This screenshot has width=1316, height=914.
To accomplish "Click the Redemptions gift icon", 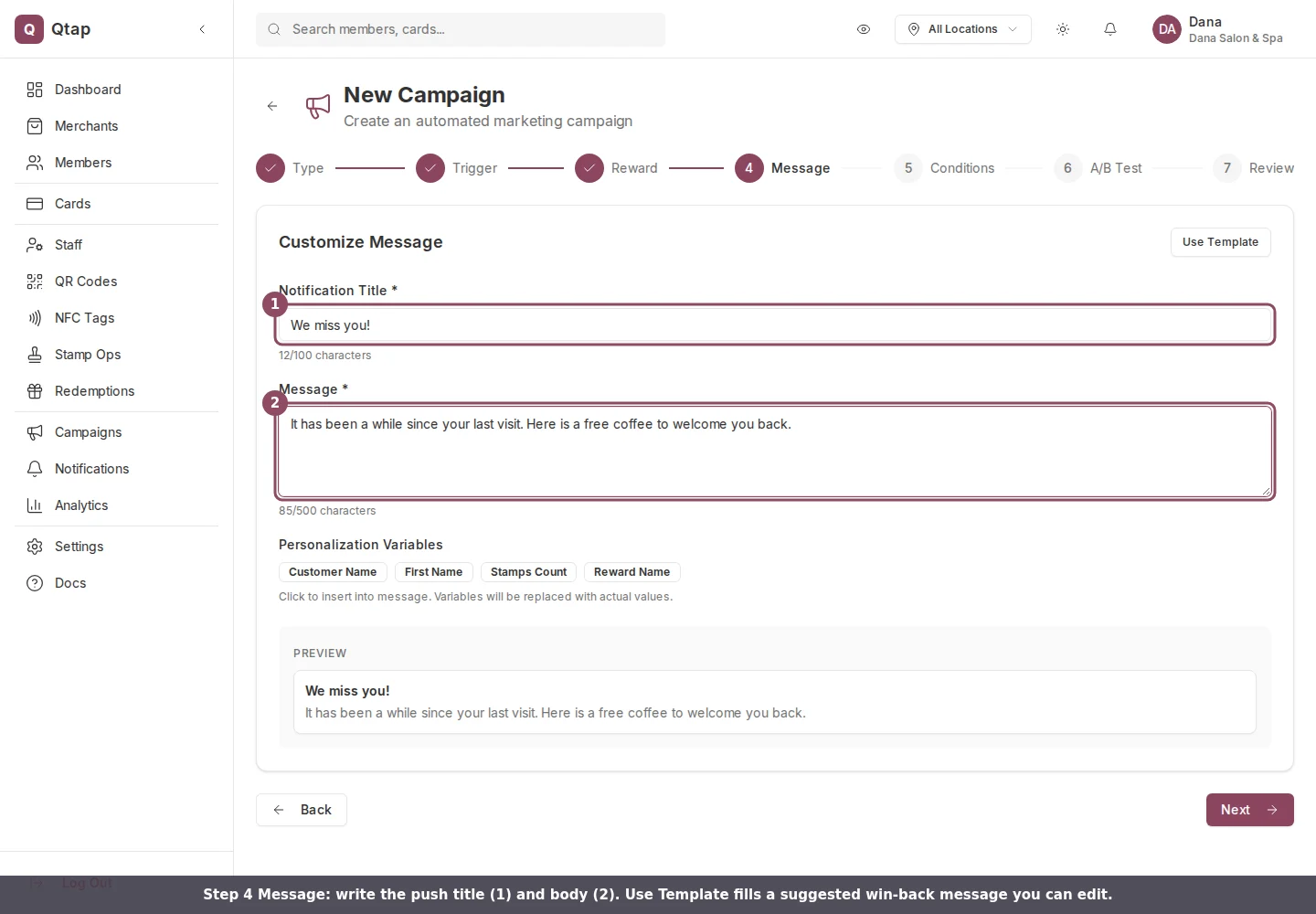I will pos(35,391).
